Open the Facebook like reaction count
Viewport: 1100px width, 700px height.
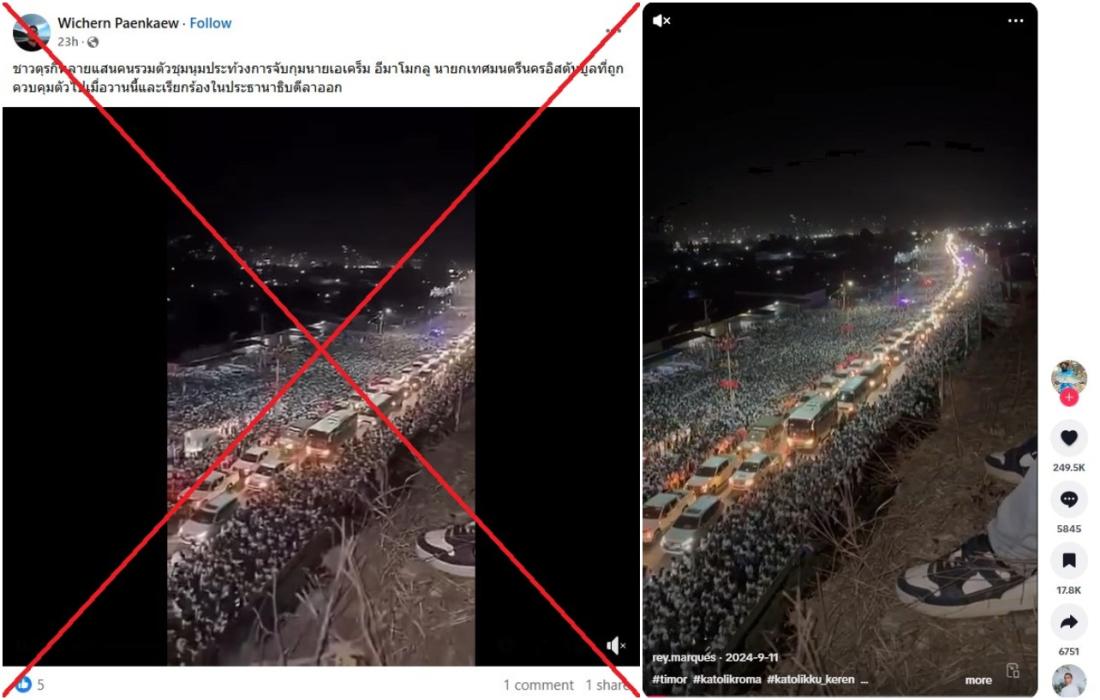click(x=30, y=685)
